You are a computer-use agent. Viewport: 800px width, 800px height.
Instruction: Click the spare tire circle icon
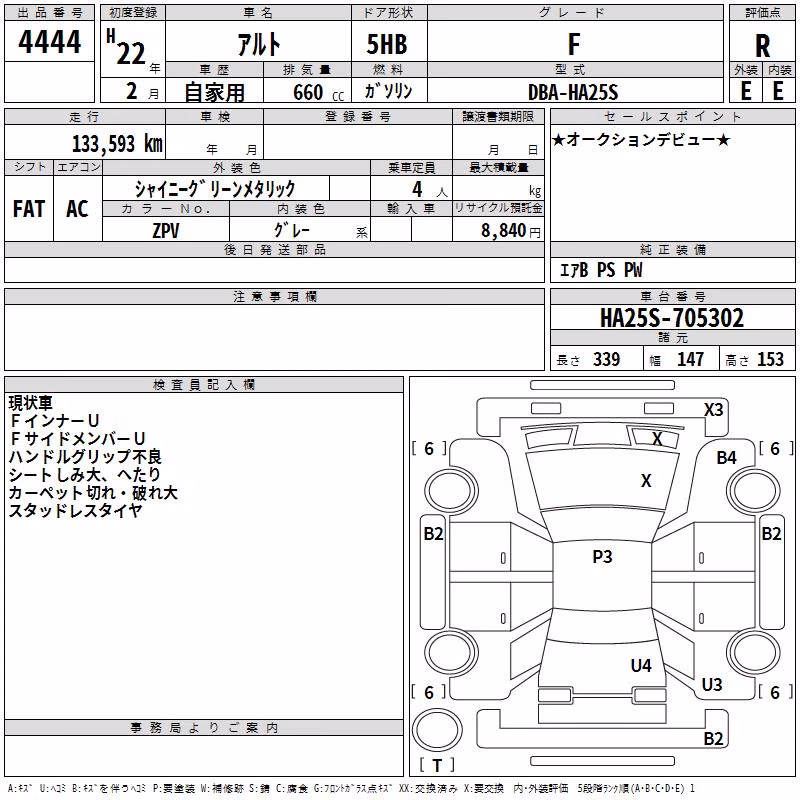[437, 729]
